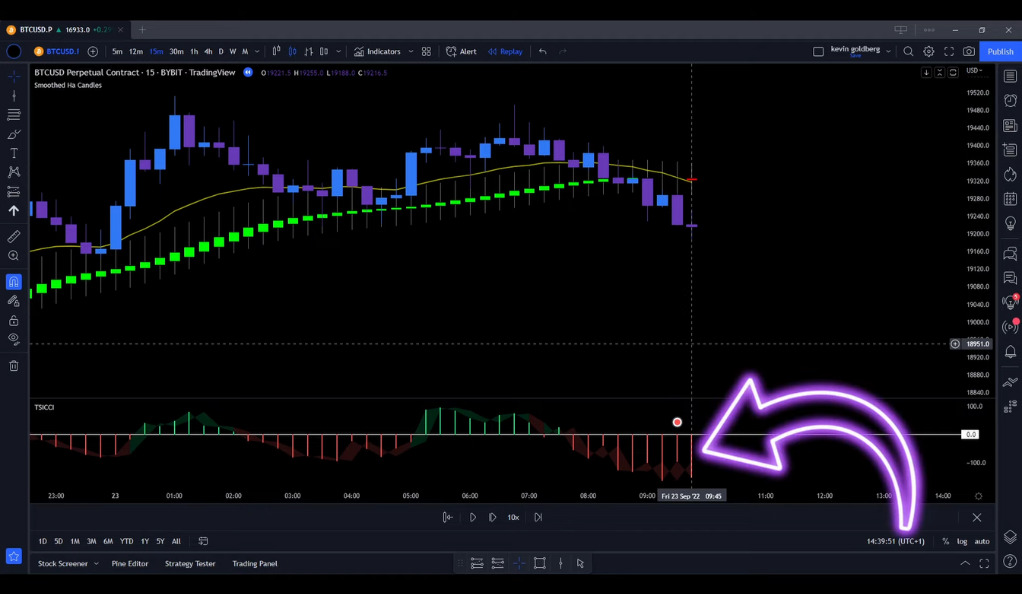Open the Indicators menu

pyautogui.click(x=377, y=51)
